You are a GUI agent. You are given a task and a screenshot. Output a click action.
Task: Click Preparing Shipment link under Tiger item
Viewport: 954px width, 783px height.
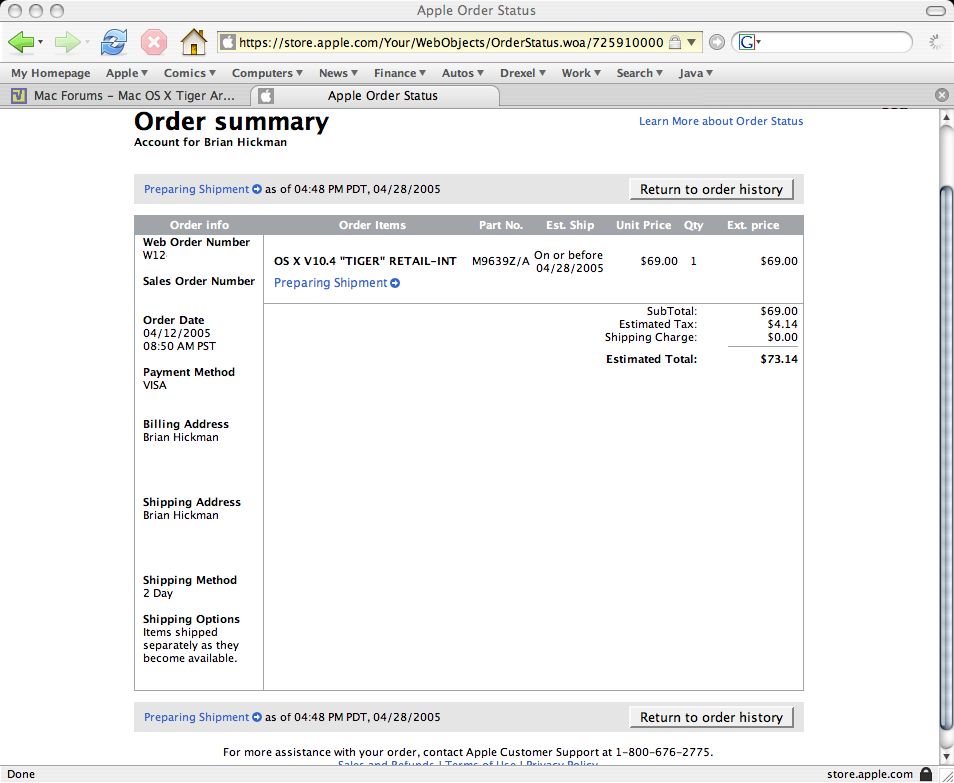click(x=330, y=283)
